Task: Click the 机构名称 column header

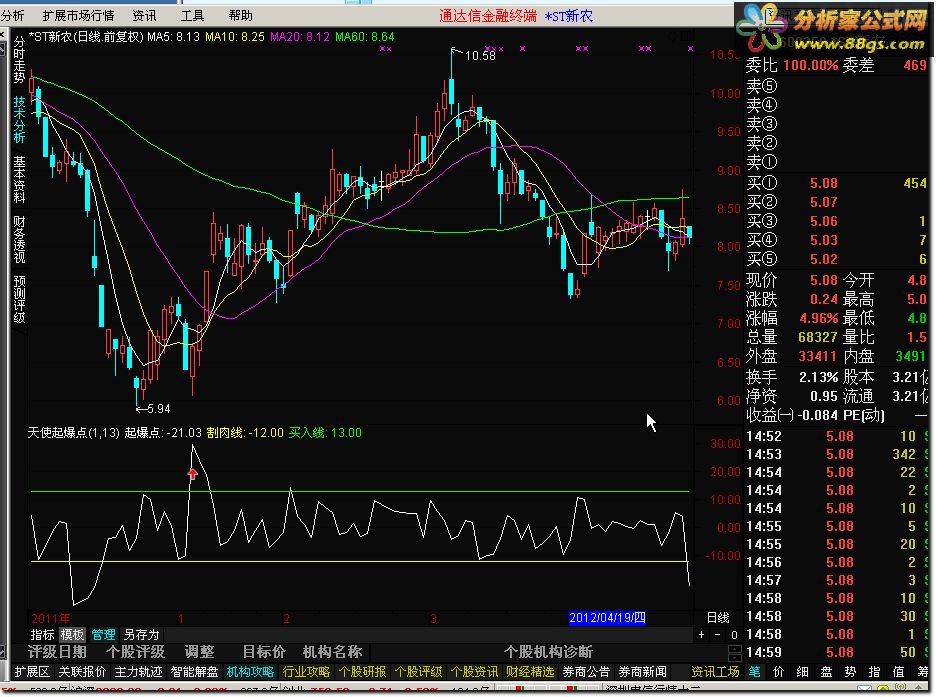Action: [x=332, y=652]
